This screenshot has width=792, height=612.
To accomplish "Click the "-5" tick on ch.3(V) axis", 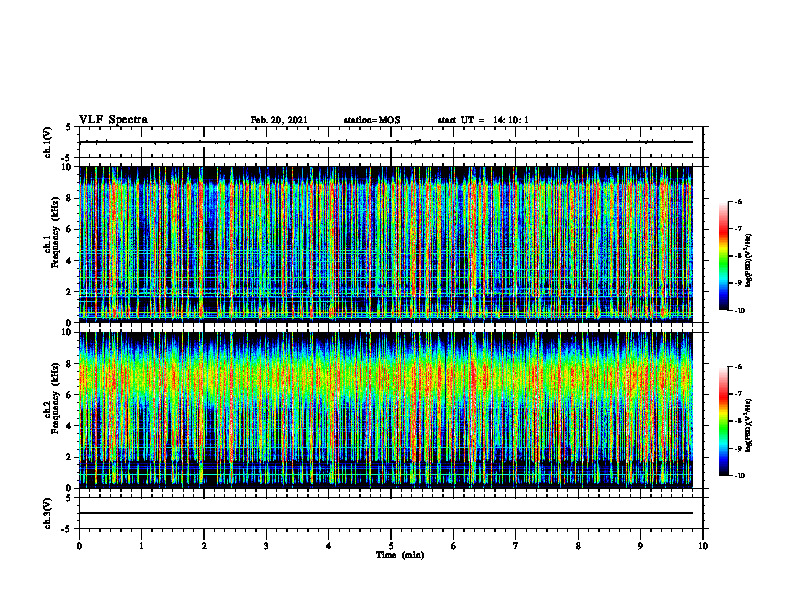I will (68, 529).
